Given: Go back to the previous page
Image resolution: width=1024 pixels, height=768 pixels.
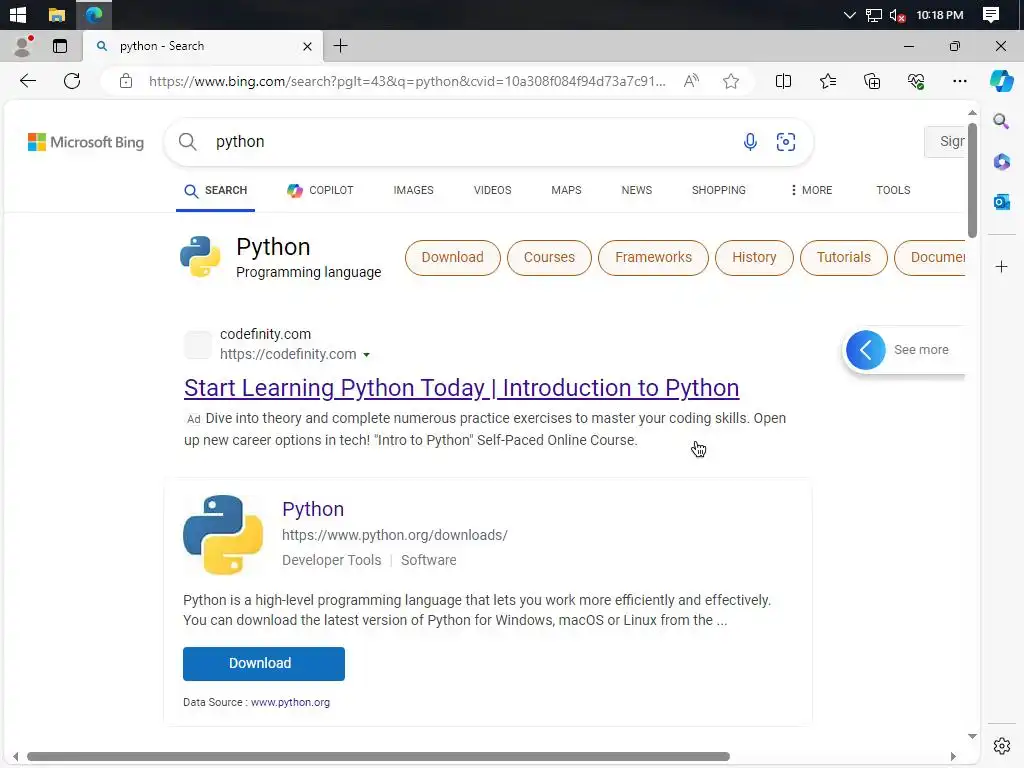Looking at the screenshot, I should [28, 81].
